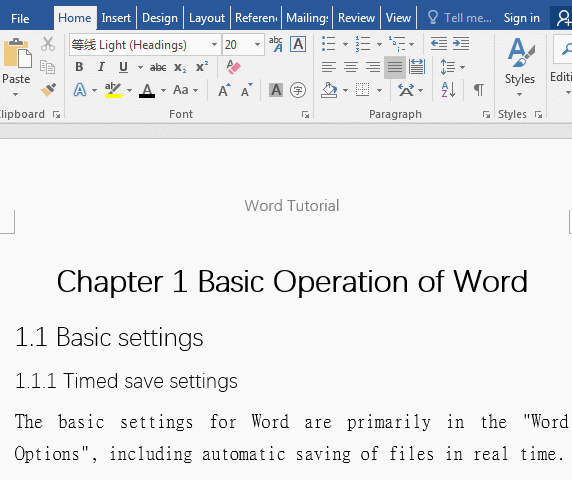Switch to the Insert tab
The height and width of the screenshot is (480, 572).
(x=116, y=18)
